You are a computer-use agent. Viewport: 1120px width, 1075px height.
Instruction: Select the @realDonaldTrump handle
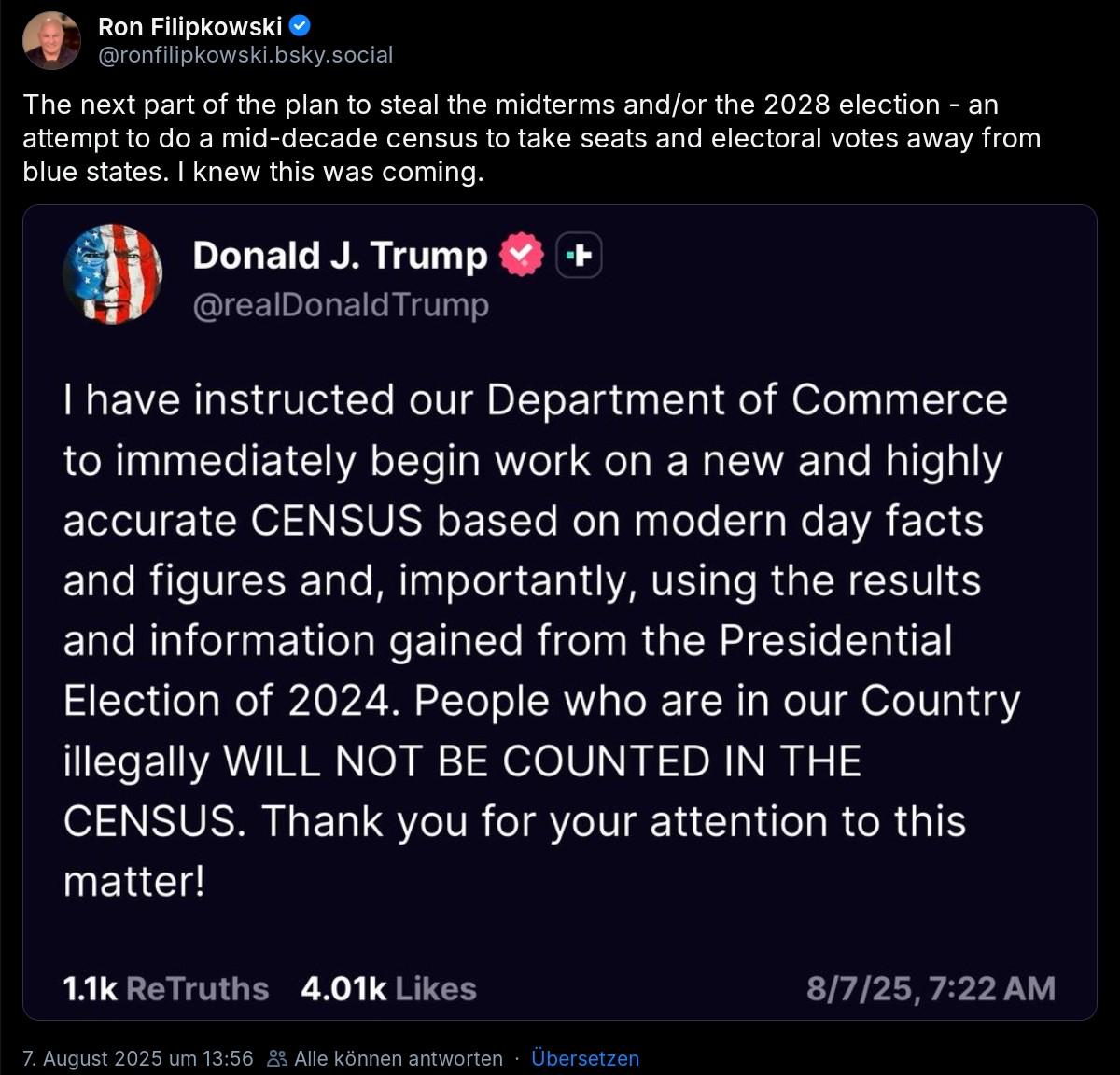click(x=341, y=305)
